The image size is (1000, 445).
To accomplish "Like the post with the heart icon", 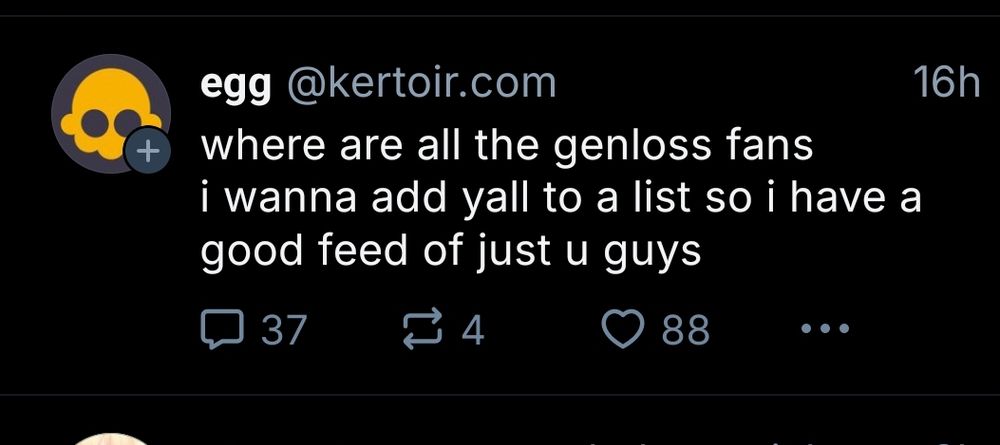I will [x=623, y=329].
